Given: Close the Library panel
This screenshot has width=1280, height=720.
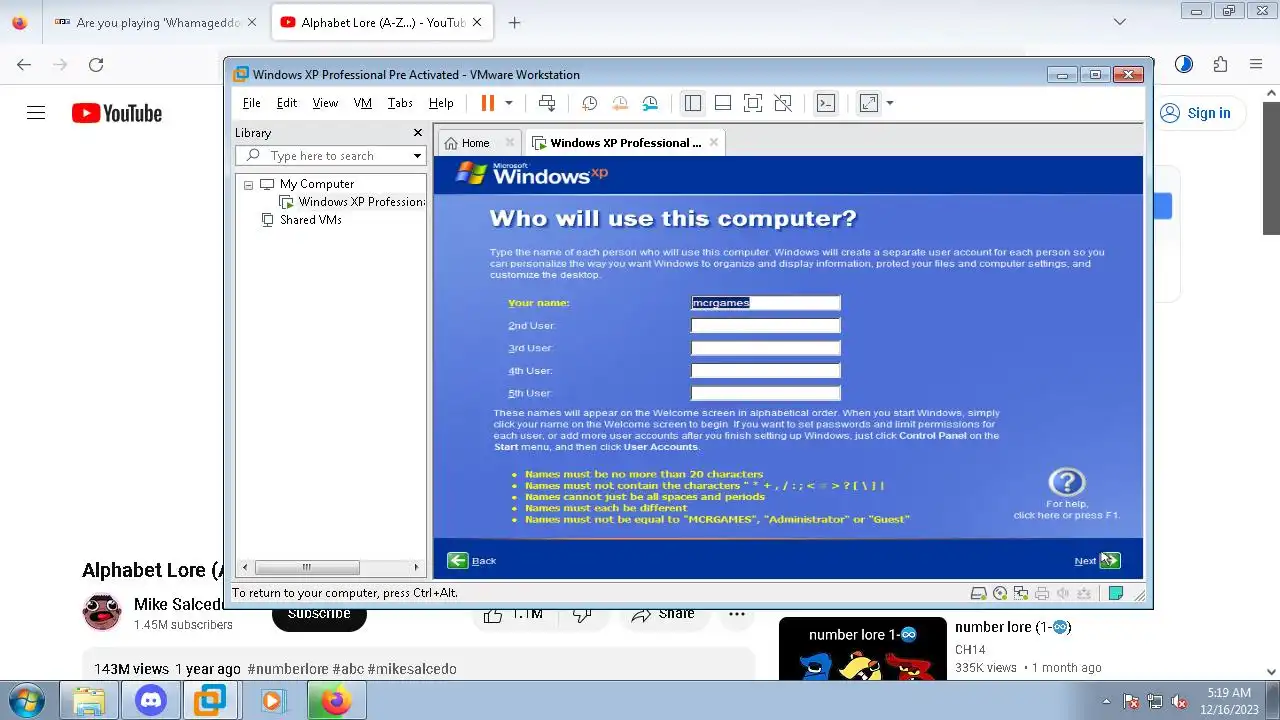Looking at the screenshot, I should [418, 132].
